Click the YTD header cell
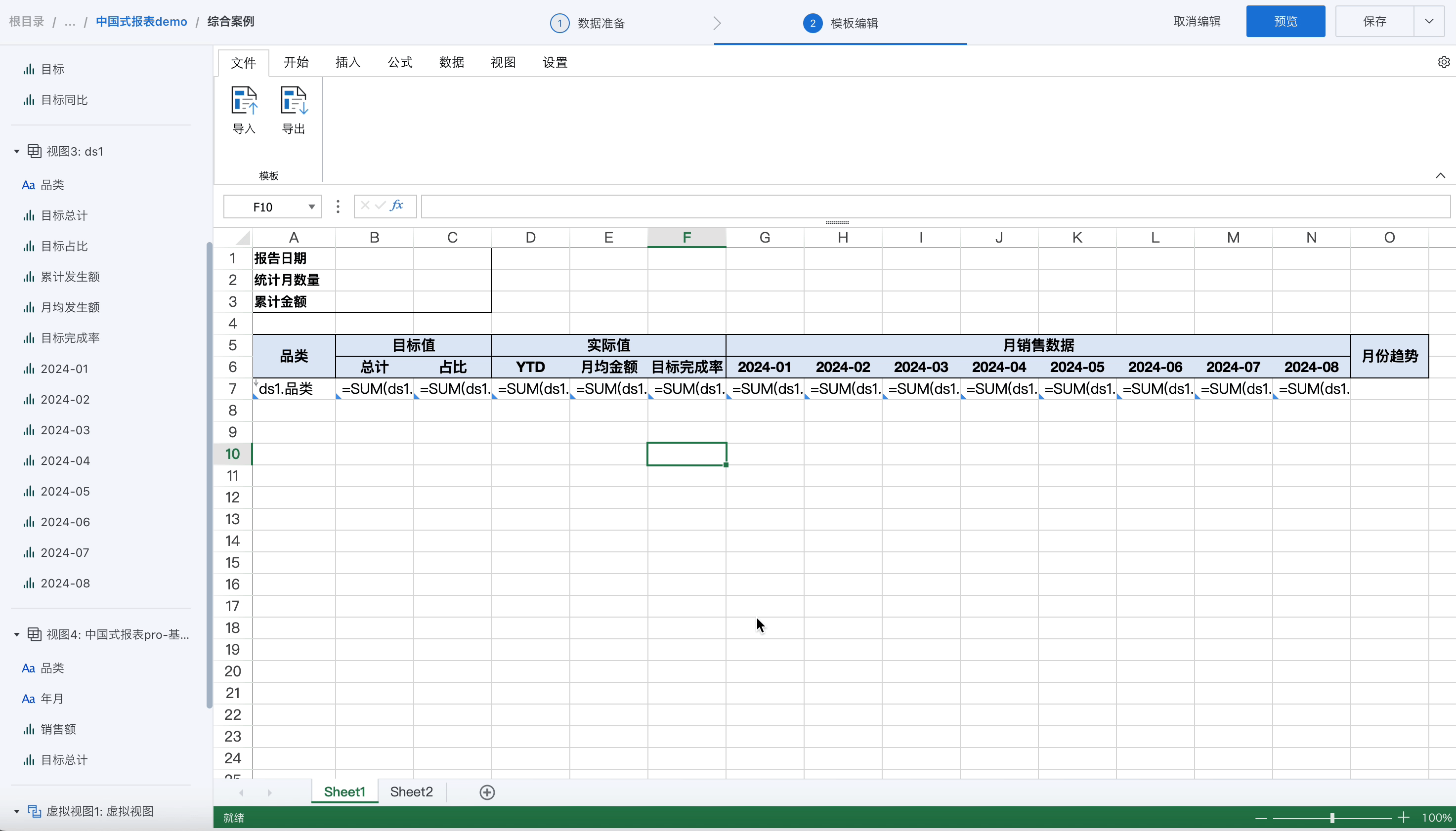 (530, 367)
